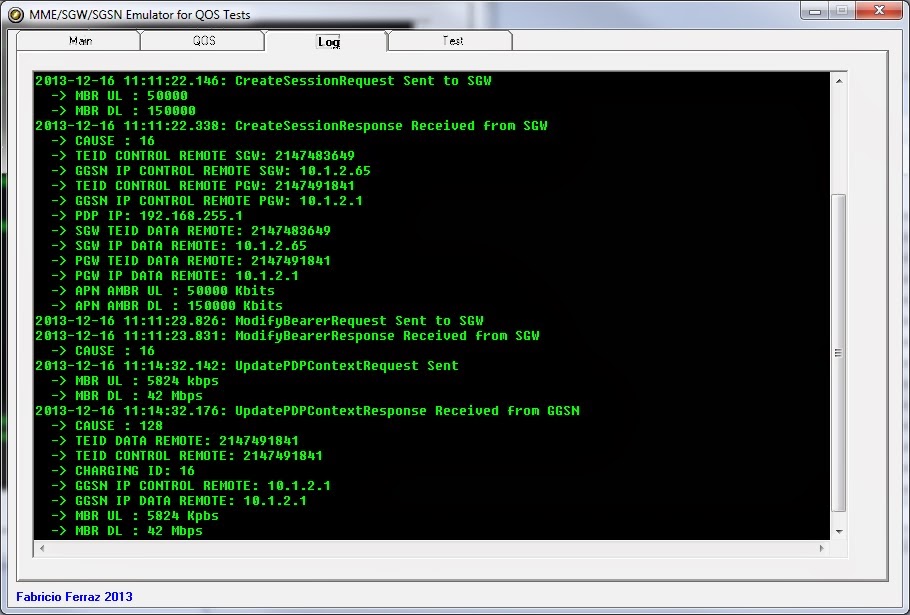The height and width of the screenshot is (615, 910).
Task: Switch to the Test tab
Action: tap(450, 41)
